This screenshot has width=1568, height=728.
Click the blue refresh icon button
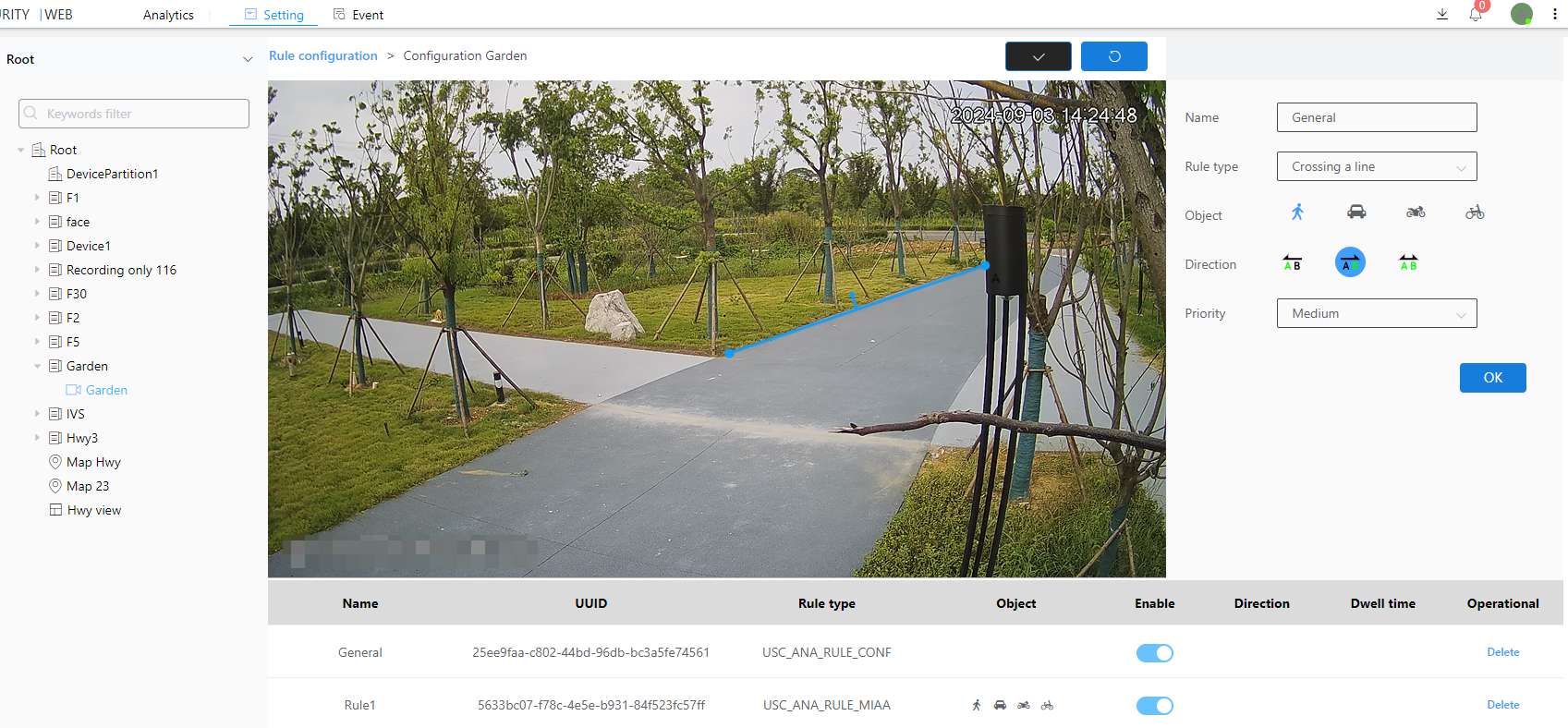pos(1113,56)
